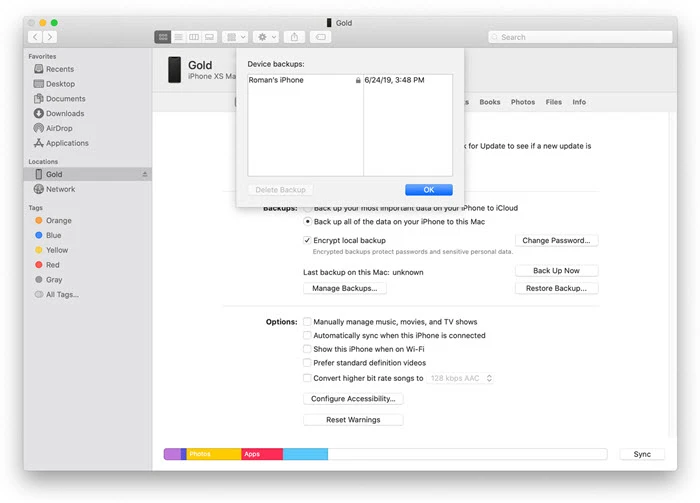The image size is (700, 503).
Task: Click the Edit Tags toolbar icon
Action: 321,37
